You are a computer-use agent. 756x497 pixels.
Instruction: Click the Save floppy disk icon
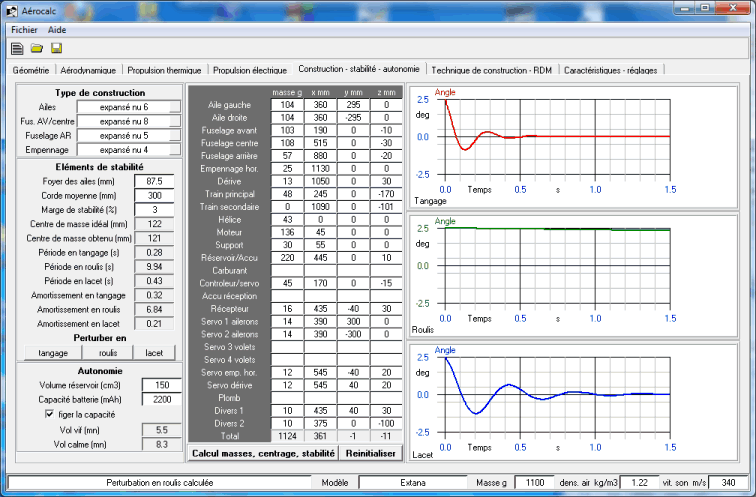tap(56, 48)
